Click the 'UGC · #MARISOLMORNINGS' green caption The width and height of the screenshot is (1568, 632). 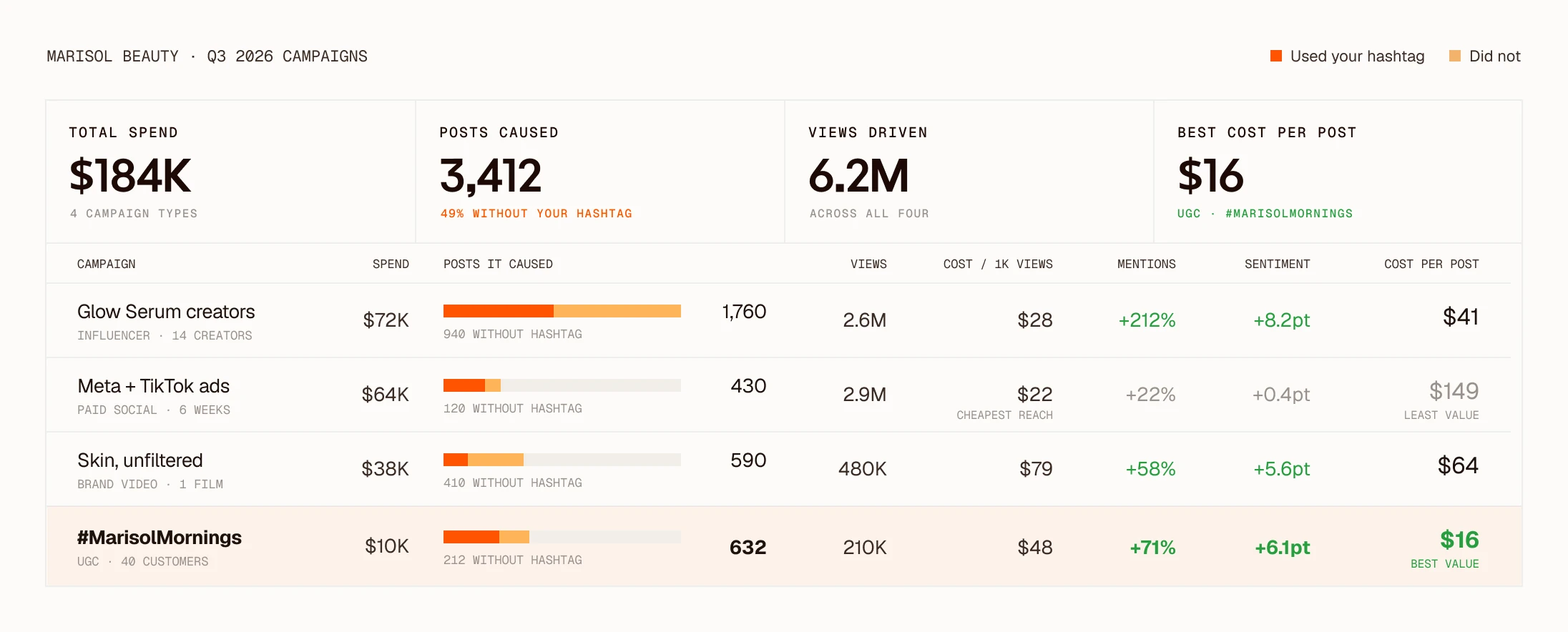pyautogui.click(x=1265, y=213)
